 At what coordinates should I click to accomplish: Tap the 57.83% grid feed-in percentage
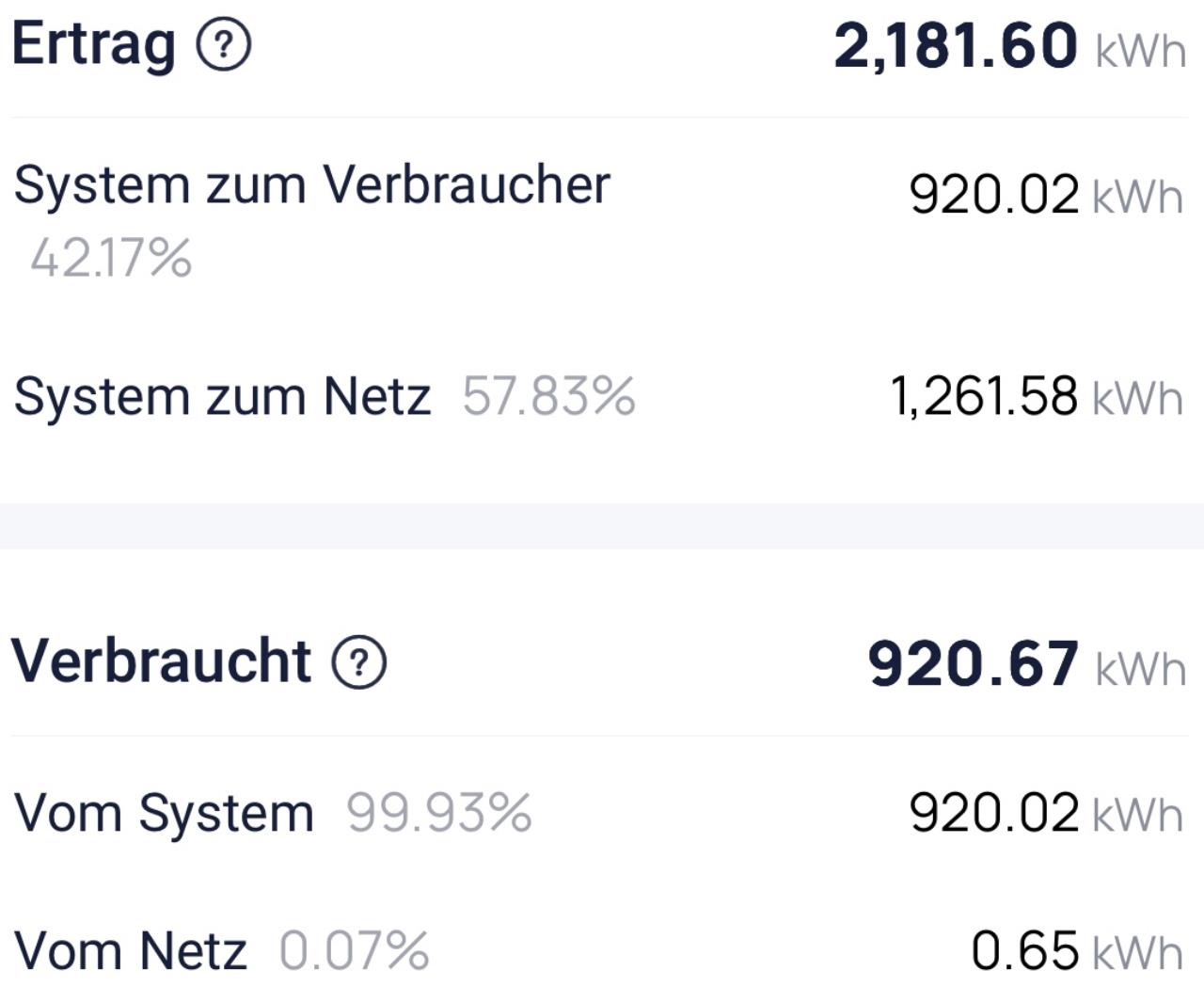pos(548,396)
